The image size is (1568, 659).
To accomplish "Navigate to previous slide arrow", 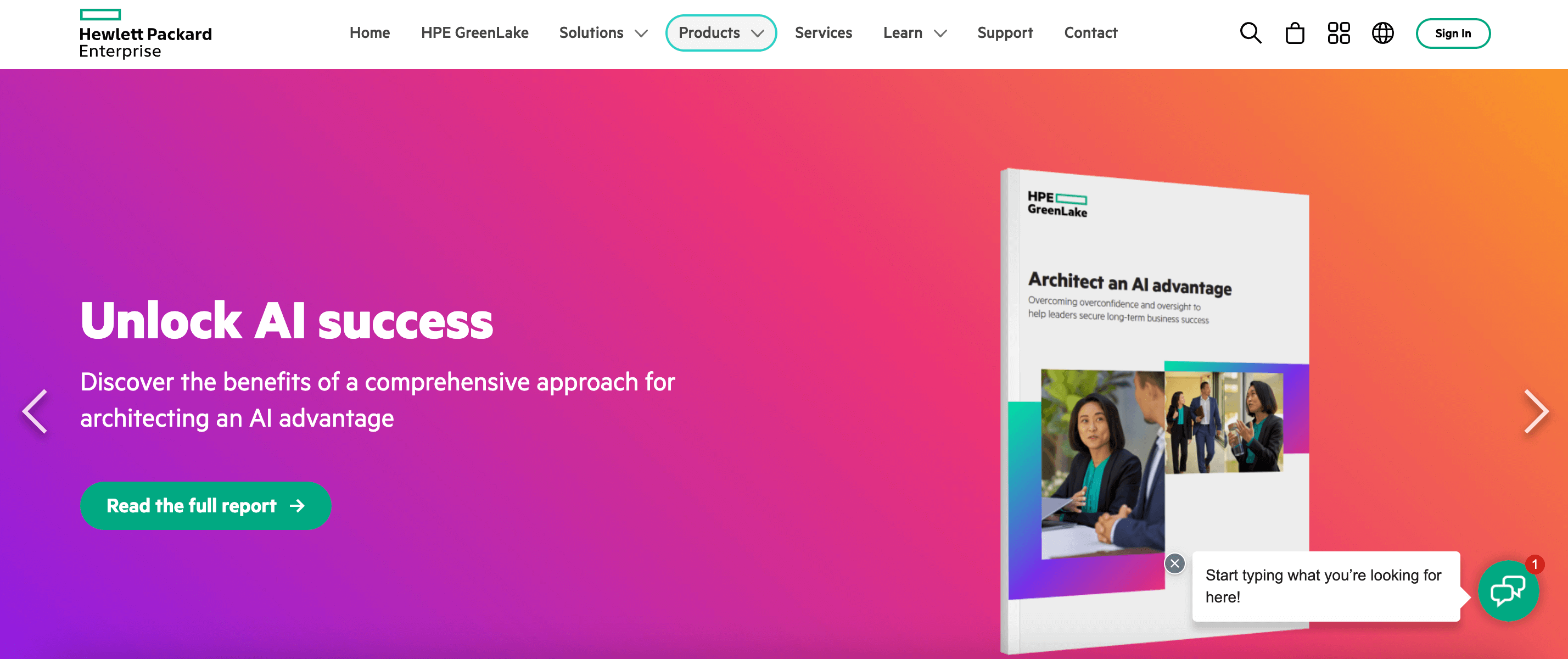I will pyautogui.click(x=35, y=407).
